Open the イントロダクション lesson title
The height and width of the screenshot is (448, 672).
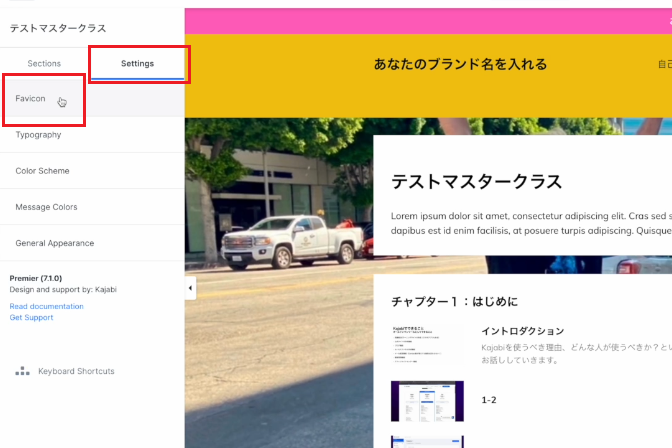tap(522, 331)
